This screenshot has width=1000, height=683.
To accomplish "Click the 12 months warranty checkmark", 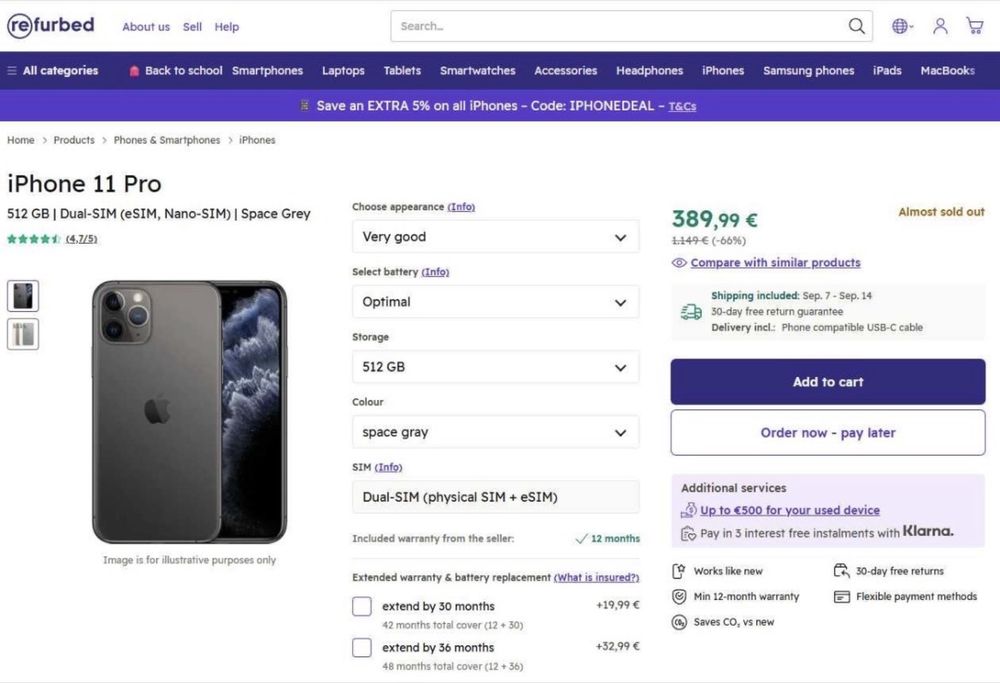I will [x=581, y=539].
